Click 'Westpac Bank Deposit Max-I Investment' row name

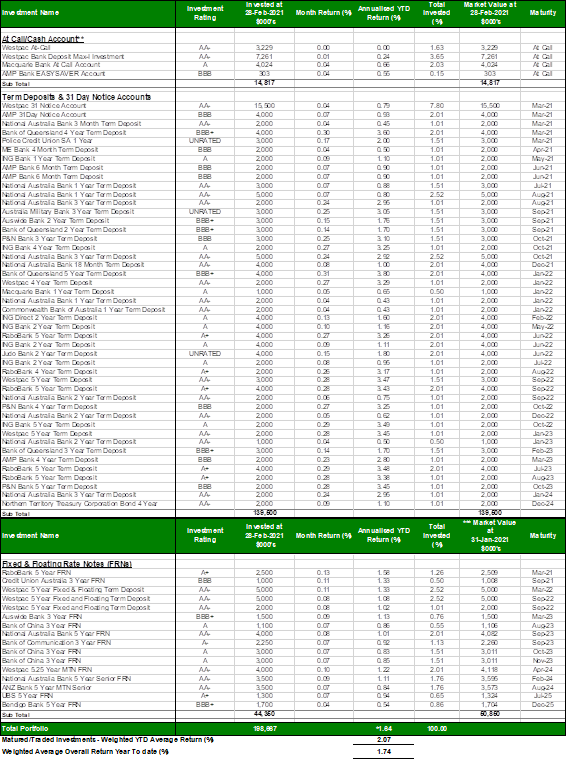pos(63,57)
